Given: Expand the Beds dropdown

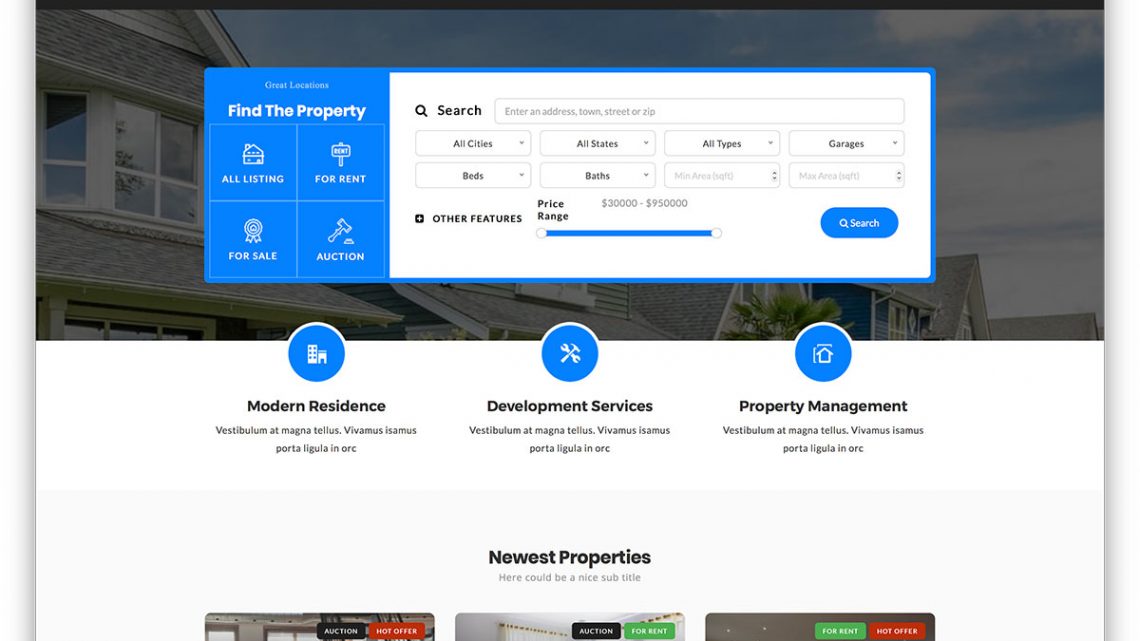Looking at the screenshot, I should 473,176.
